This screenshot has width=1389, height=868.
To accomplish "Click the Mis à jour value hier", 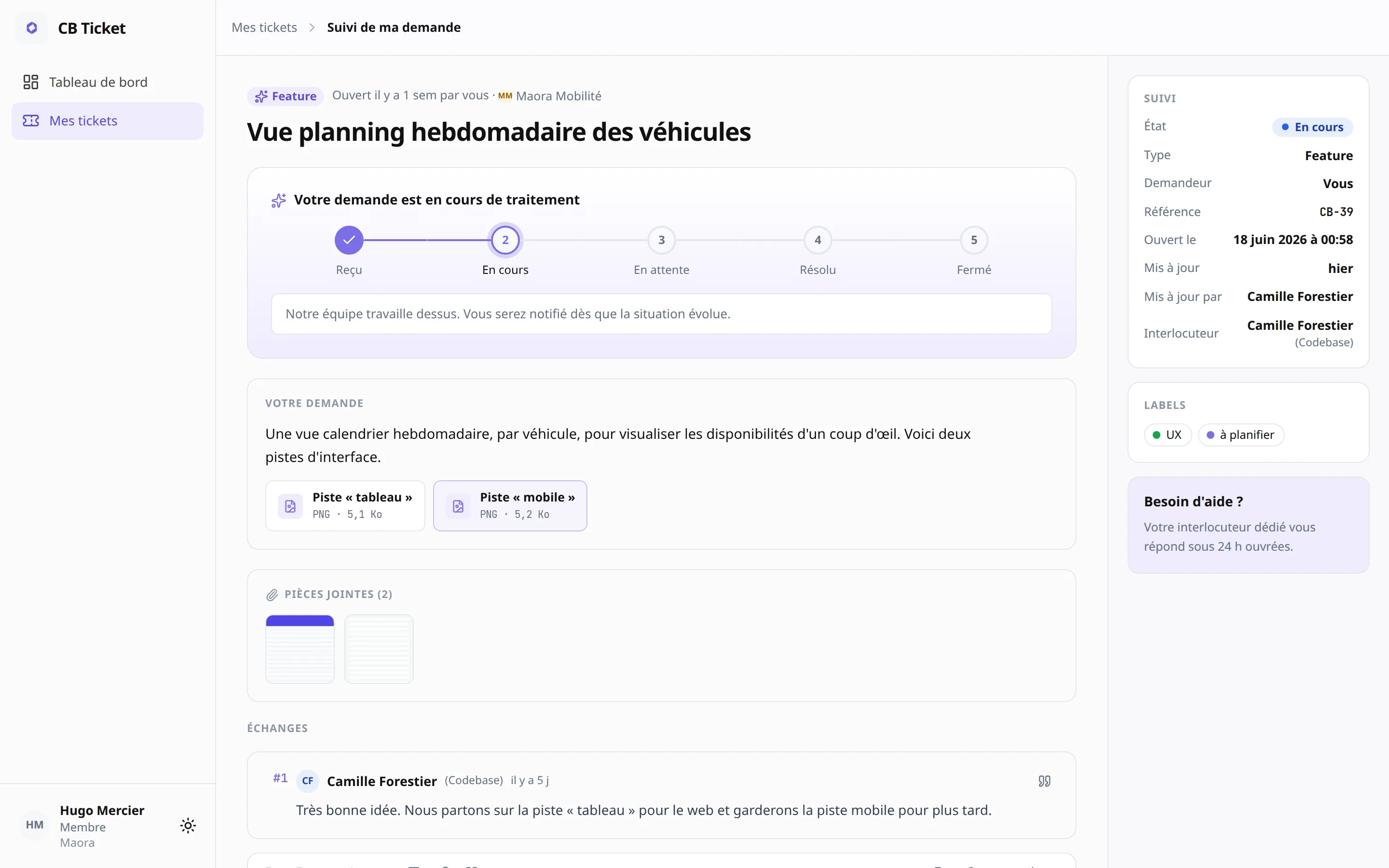I will (1340, 269).
